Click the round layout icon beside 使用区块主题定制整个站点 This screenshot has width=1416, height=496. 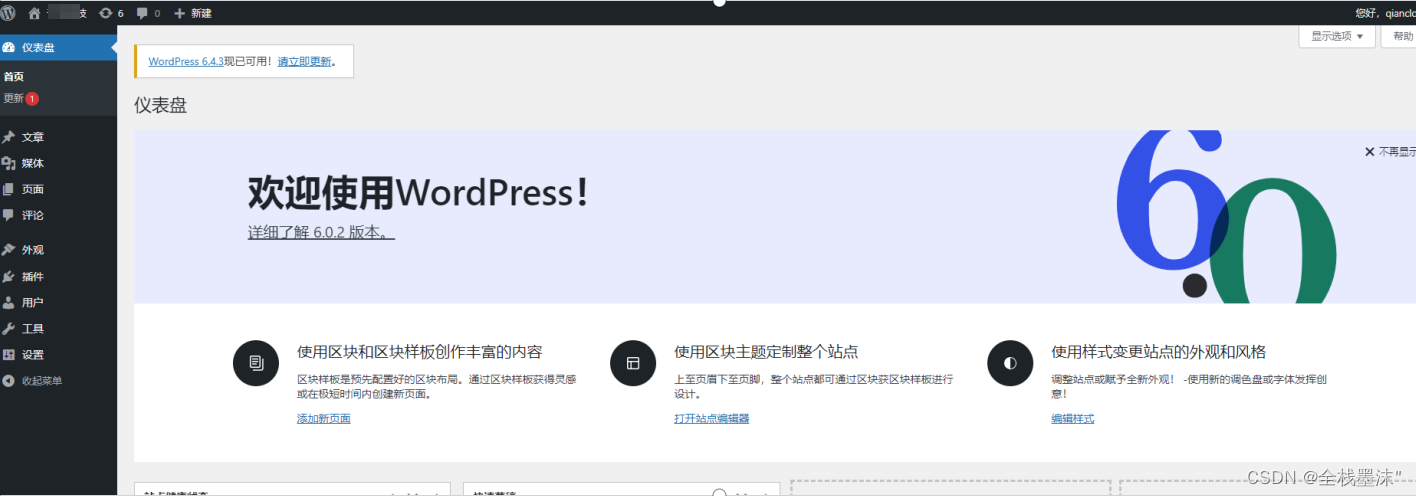click(x=633, y=362)
